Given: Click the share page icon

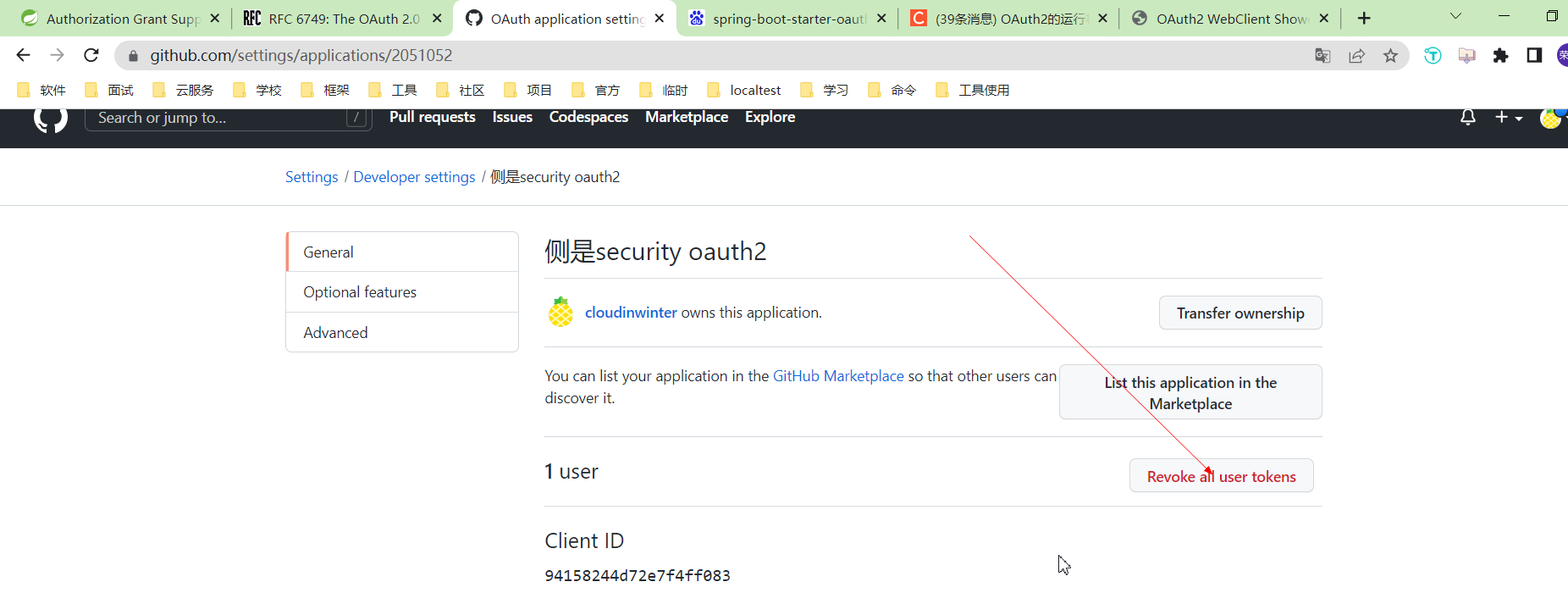Looking at the screenshot, I should click(1356, 56).
